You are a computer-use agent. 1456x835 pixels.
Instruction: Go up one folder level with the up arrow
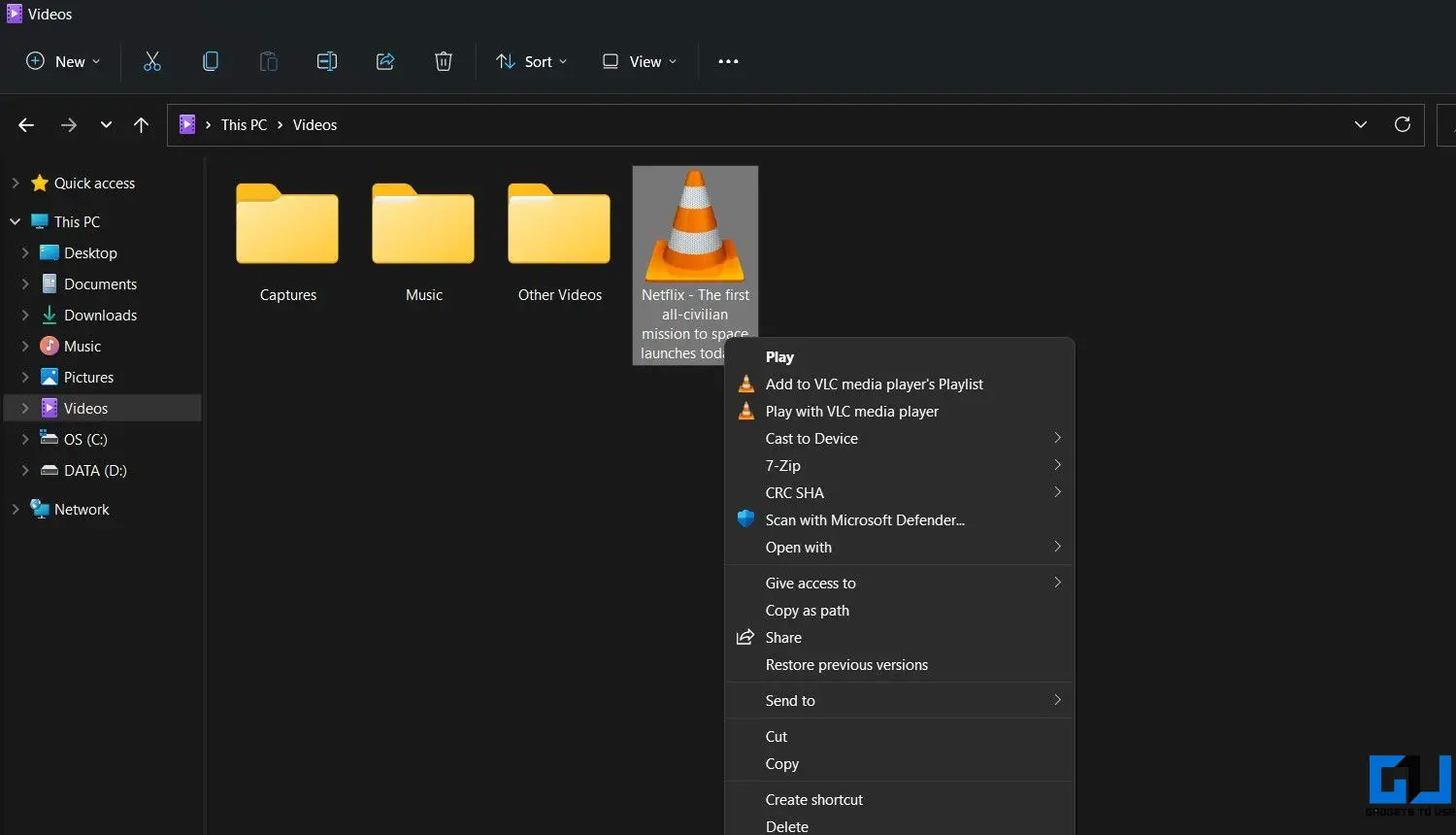(x=142, y=124)
